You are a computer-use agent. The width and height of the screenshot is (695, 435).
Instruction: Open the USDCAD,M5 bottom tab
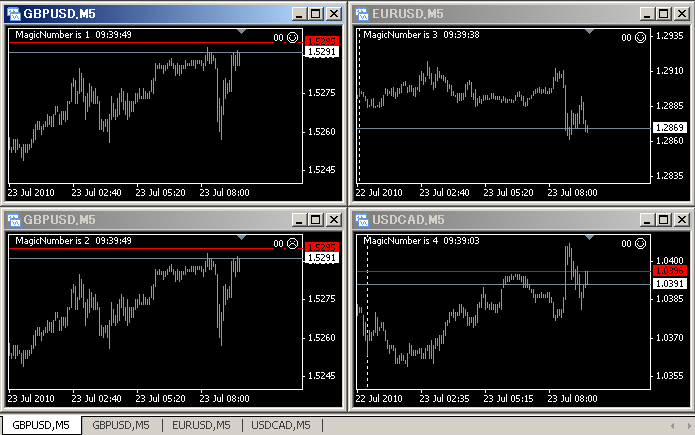click(x=281, y=425)
